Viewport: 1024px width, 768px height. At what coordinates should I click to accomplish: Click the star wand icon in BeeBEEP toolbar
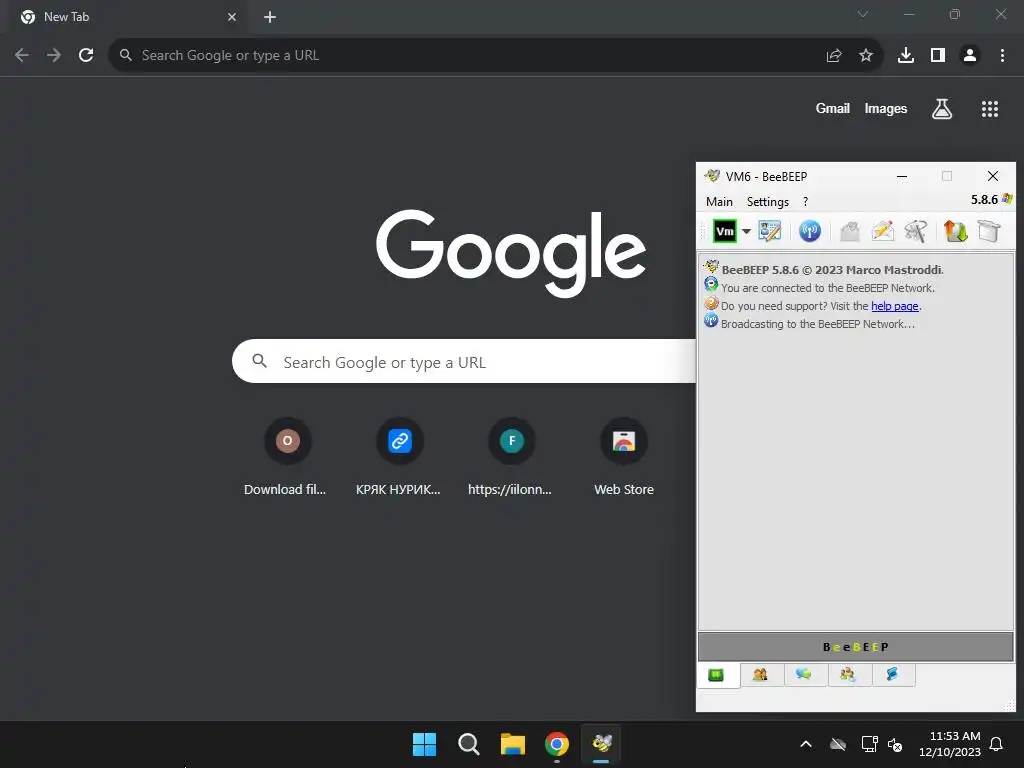coord(916,231)
